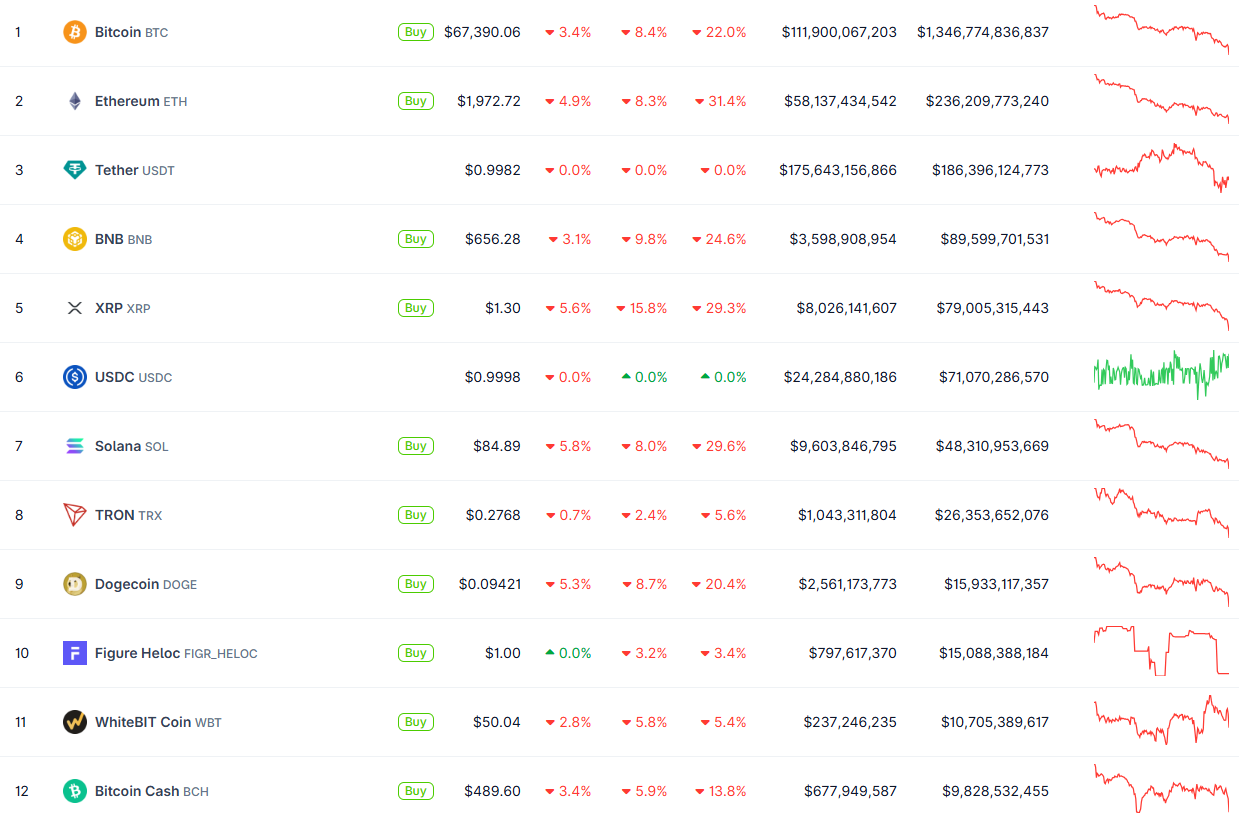Select the Tether USDT icon

pyautogui.click(x=75, y=170)
